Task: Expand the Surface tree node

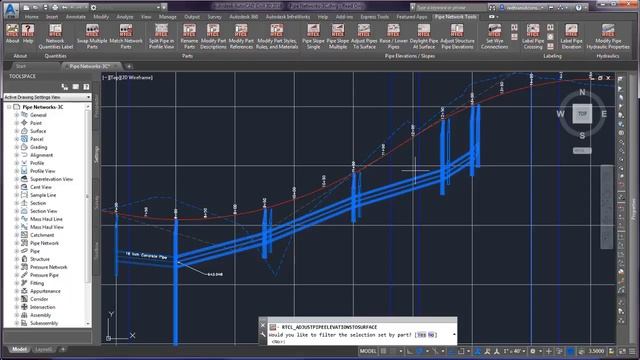Action: click(x=17, y=131)
